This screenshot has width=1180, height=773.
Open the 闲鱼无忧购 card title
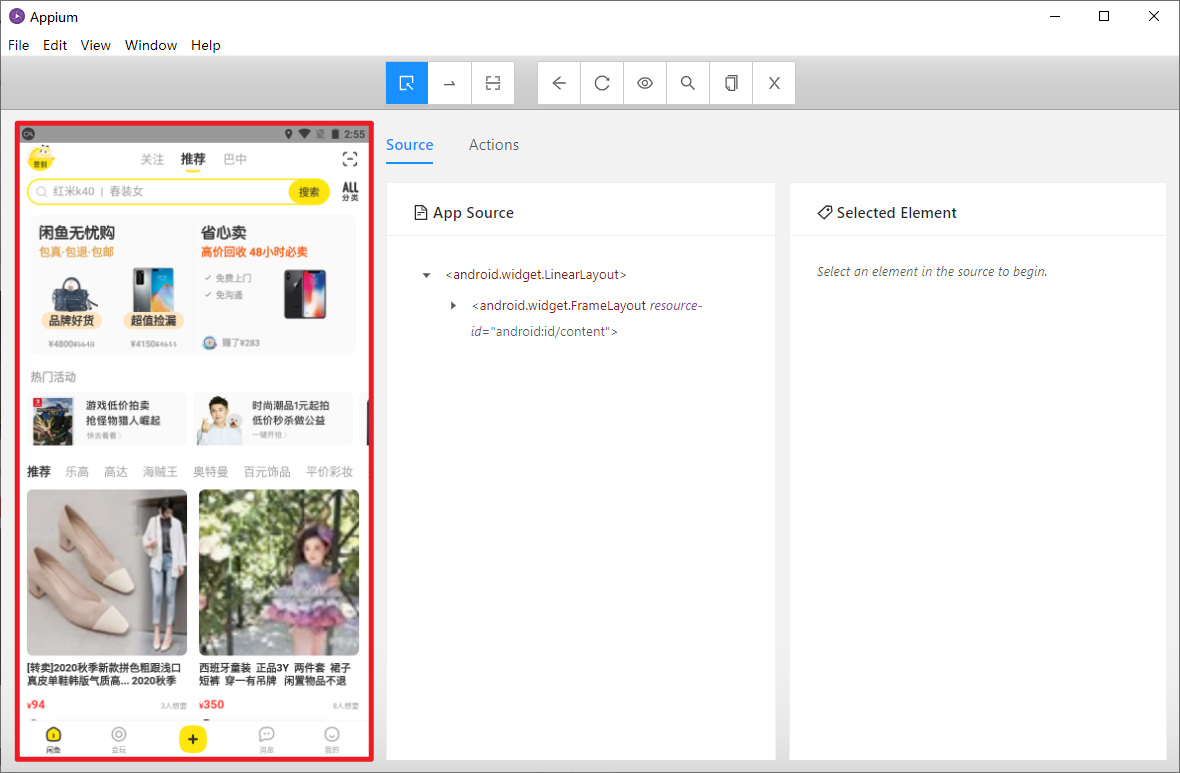[77, 233]
